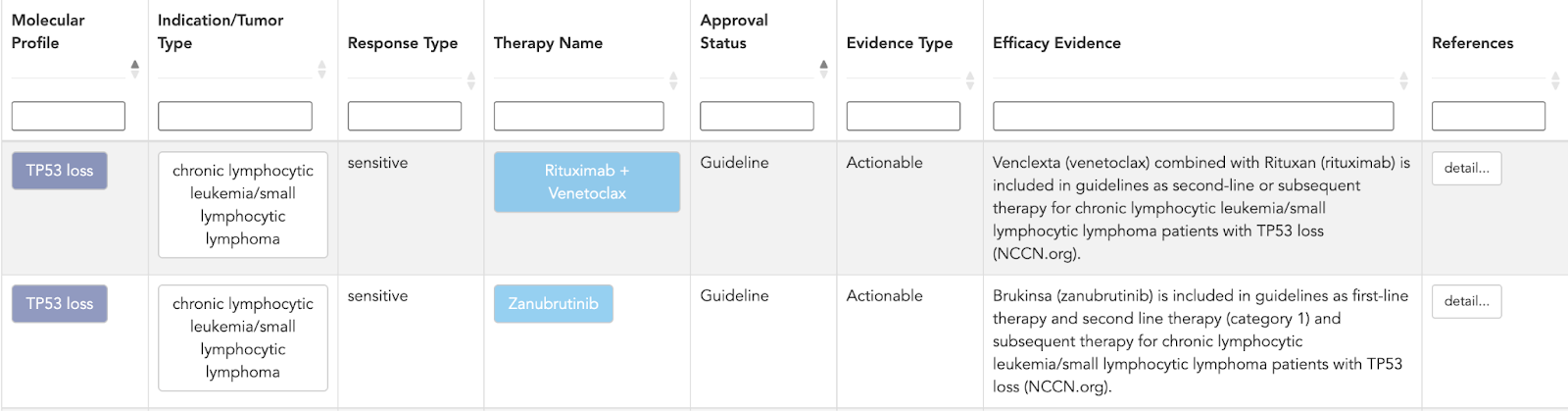View detail for Venetoclax reference
1568x411 pixels.
tap(1466, 168)
